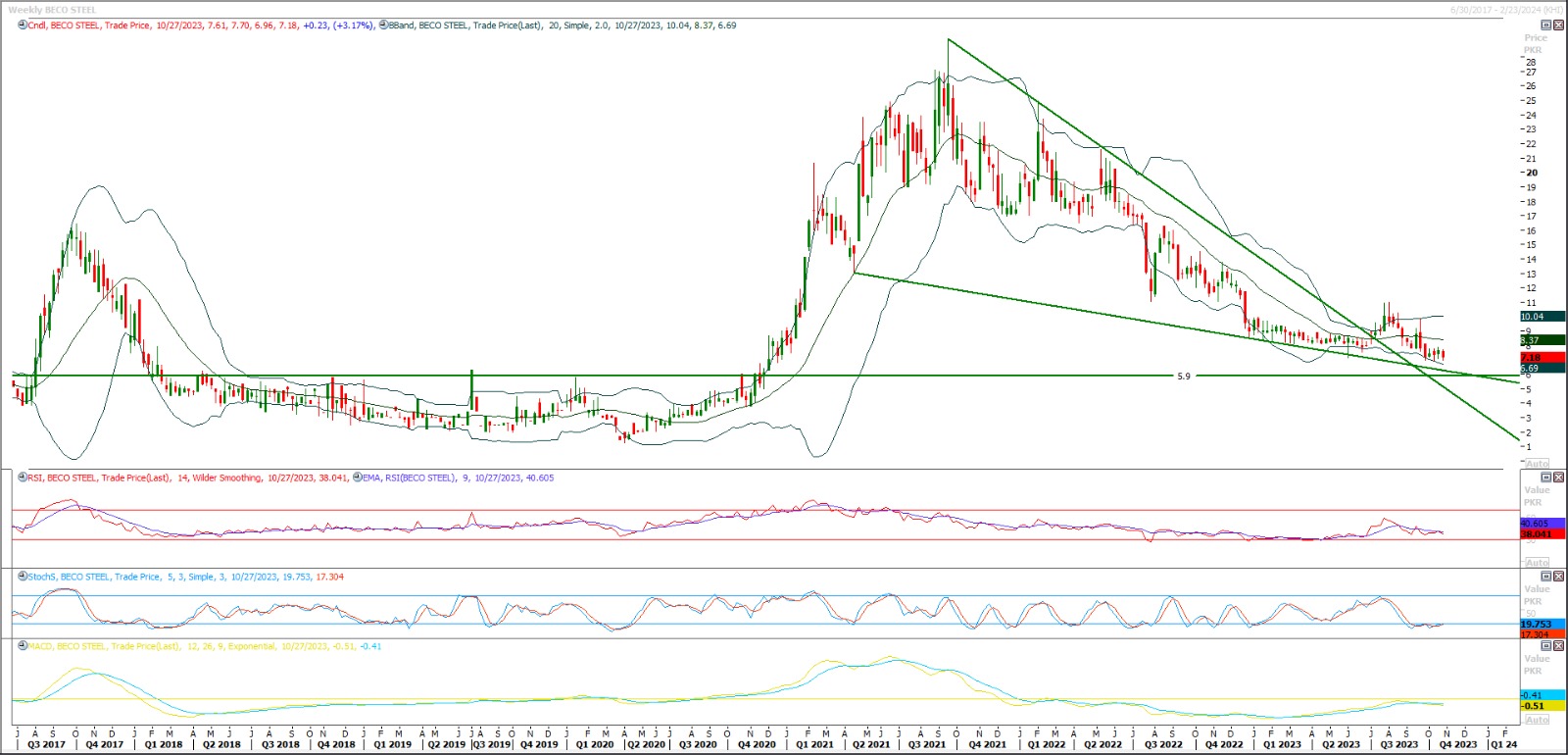Click the 17.304 stochastic value tag
1568x755 pixels.
[1543, 634]
